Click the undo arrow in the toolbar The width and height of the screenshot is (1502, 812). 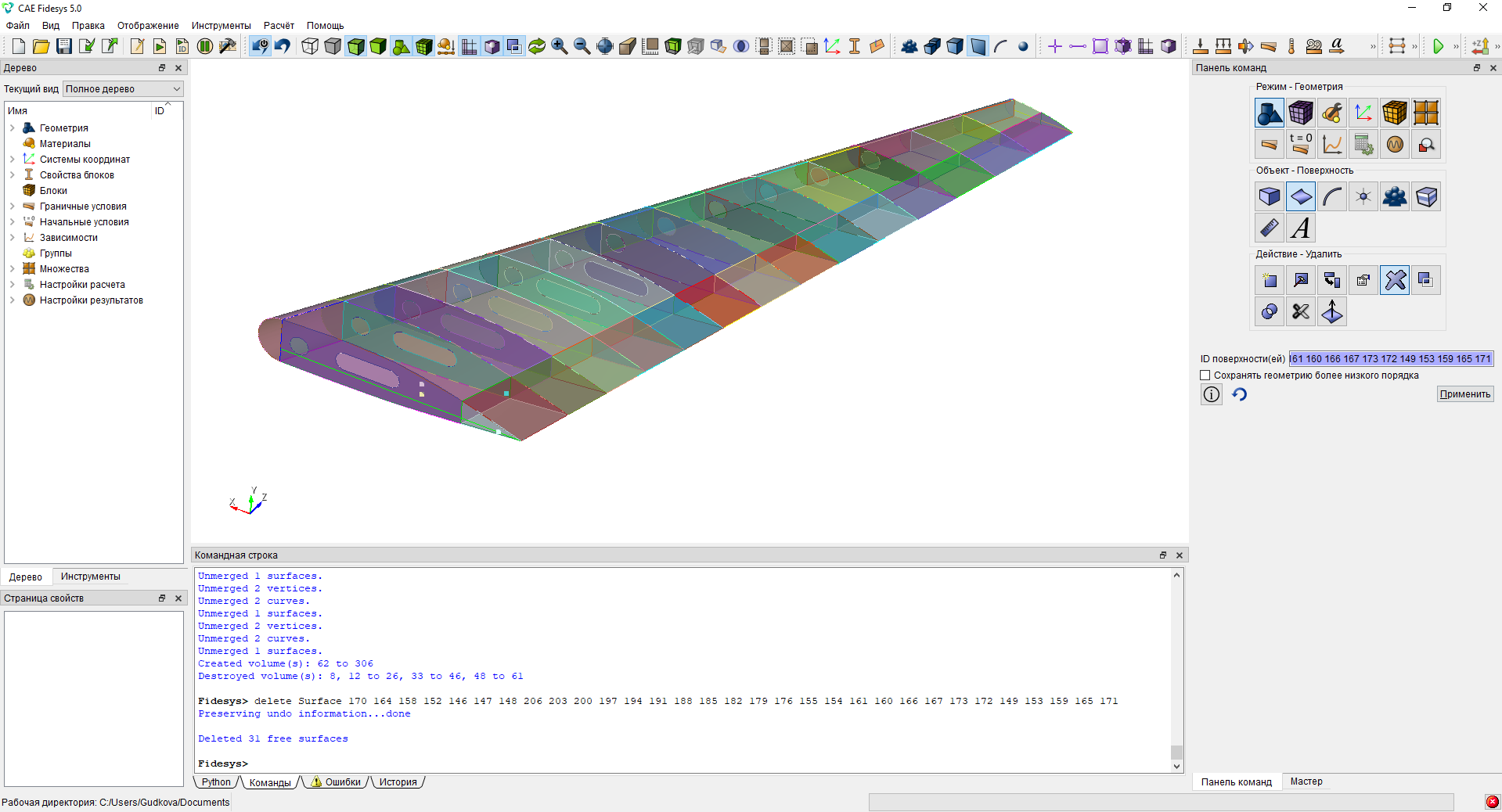coord(283,46)
